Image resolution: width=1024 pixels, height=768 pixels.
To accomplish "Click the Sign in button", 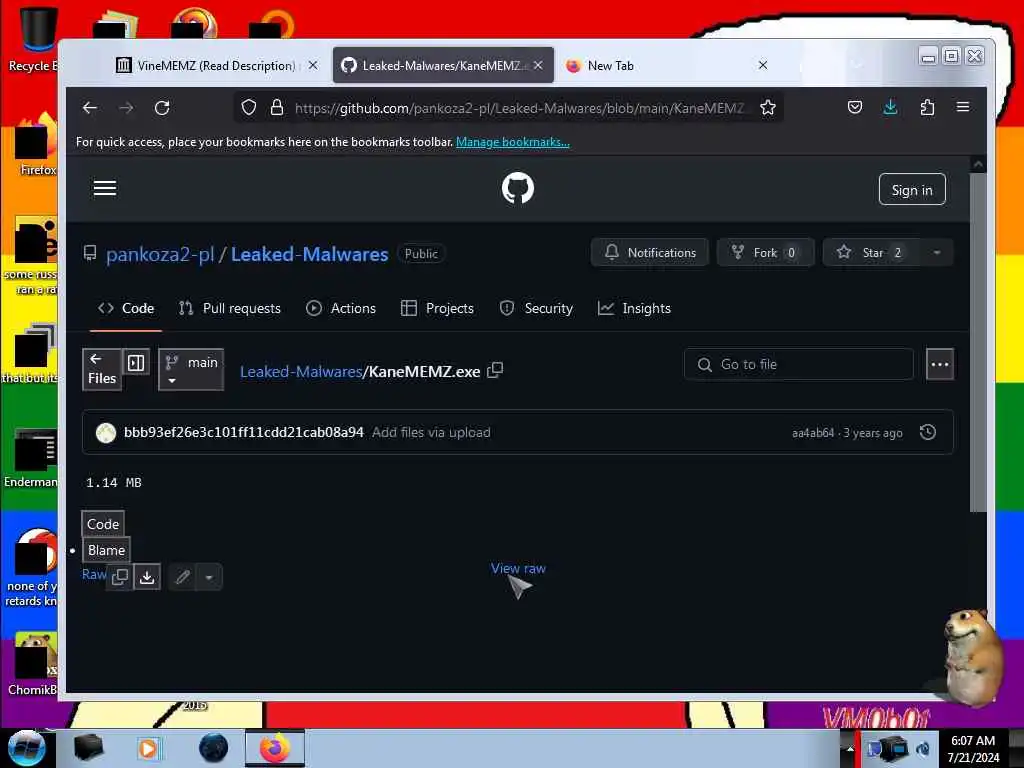I will pos(912,189).
